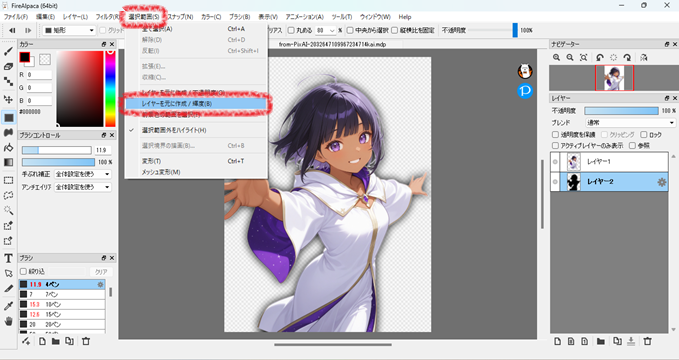Add a new layer in the layer panel
The image size is (679, 360).
coord(557,341)
